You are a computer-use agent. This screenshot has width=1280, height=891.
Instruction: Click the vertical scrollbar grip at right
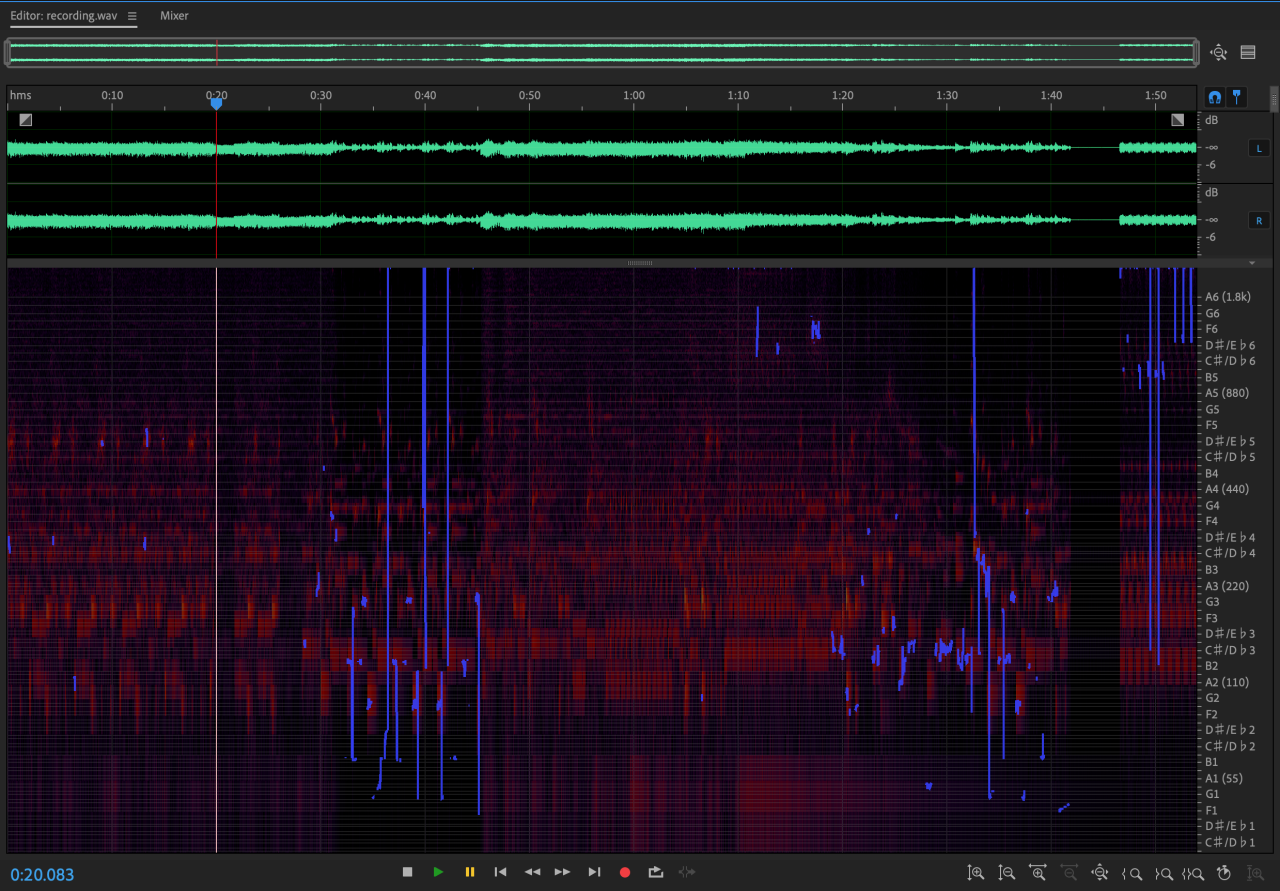(1273, 100)
